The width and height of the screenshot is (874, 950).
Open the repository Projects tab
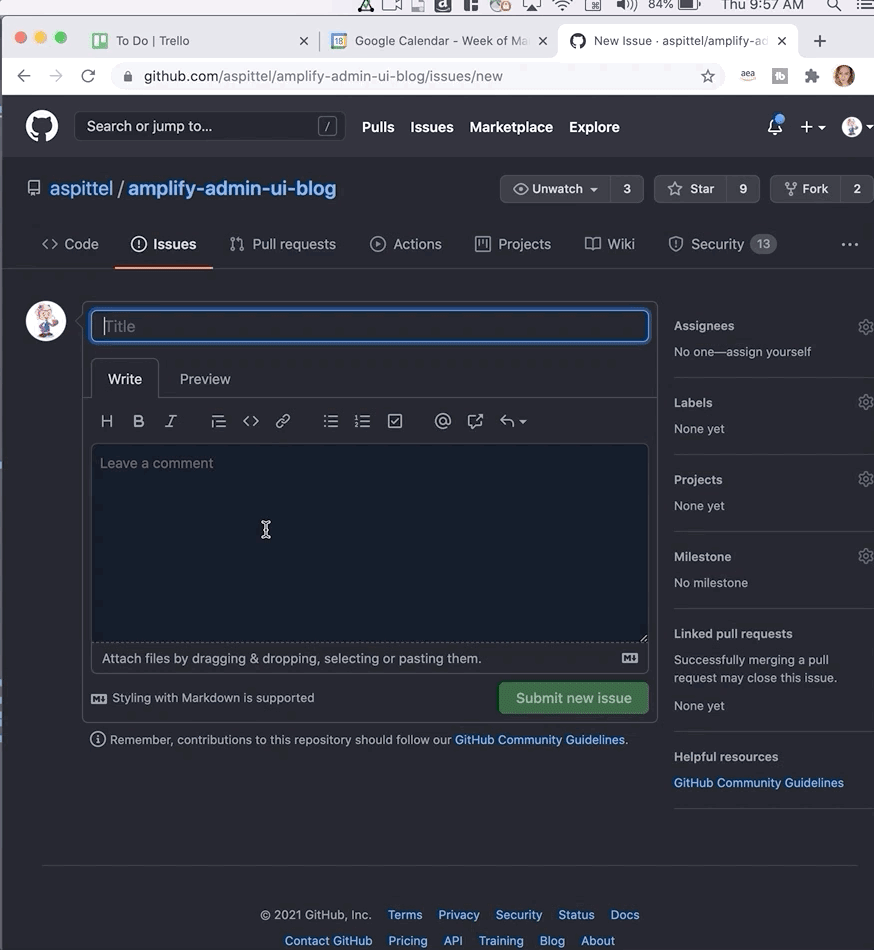point(513,244)
